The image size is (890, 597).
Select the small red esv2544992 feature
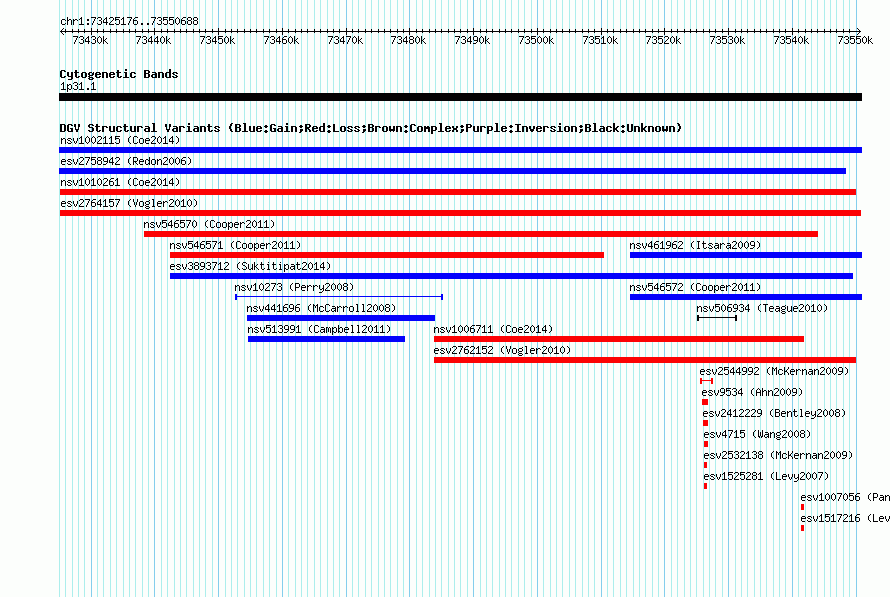pos(706,381)
